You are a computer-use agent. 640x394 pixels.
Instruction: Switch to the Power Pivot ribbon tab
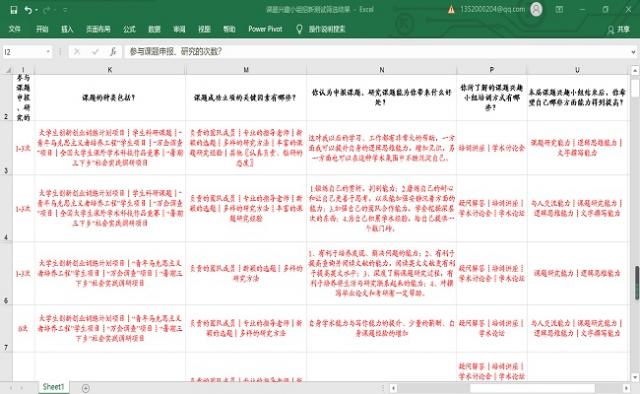click(x=265, y=29)
